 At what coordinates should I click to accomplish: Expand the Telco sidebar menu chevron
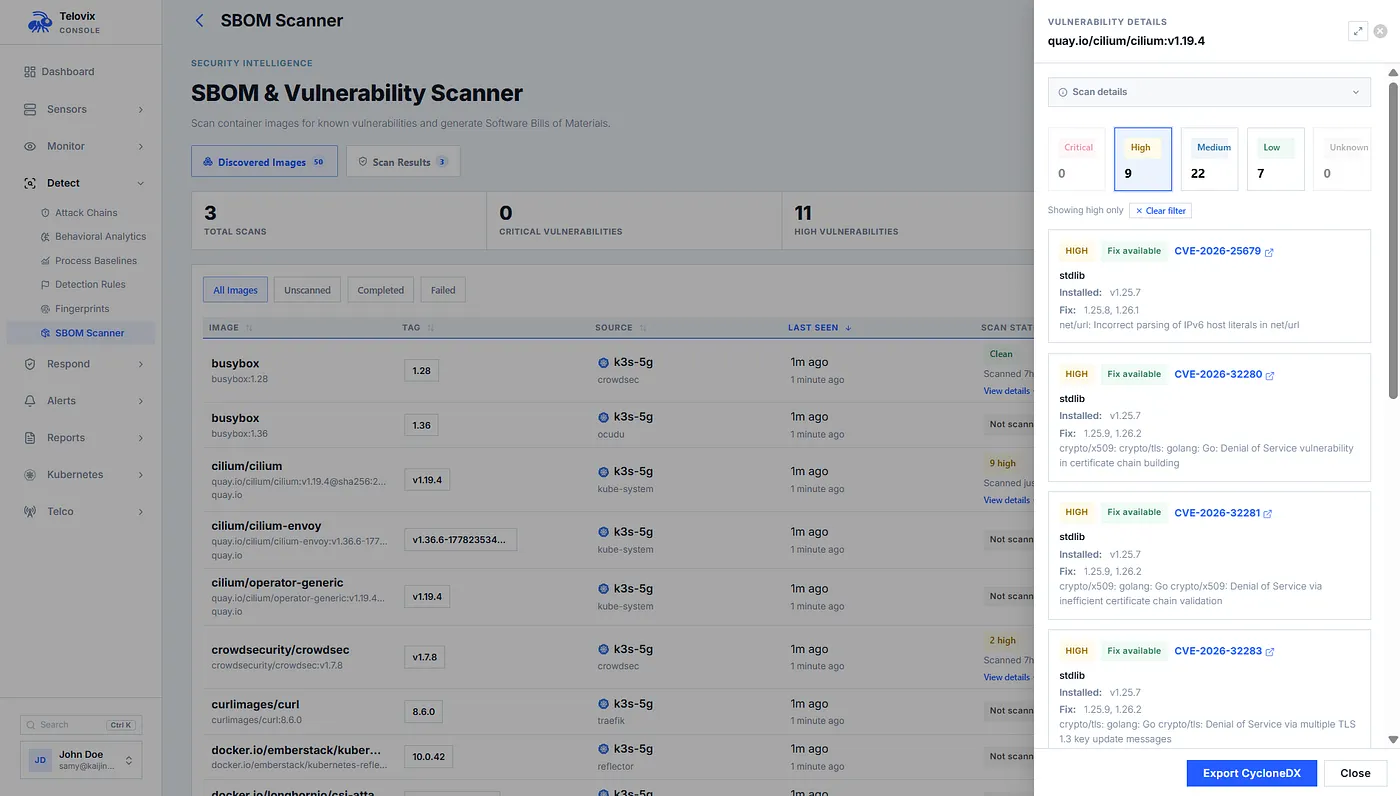coord(140,512)
